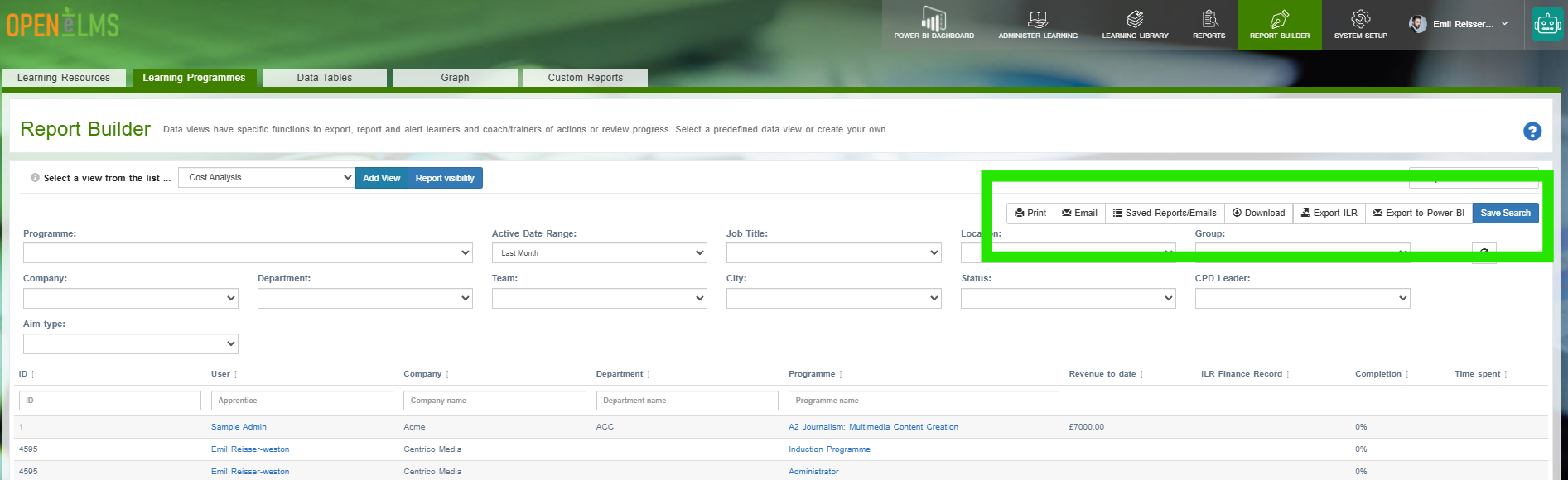Sort by ILR Finance Record column
The width and height of the screenshot is (1568, 480).
point(1246,374)
